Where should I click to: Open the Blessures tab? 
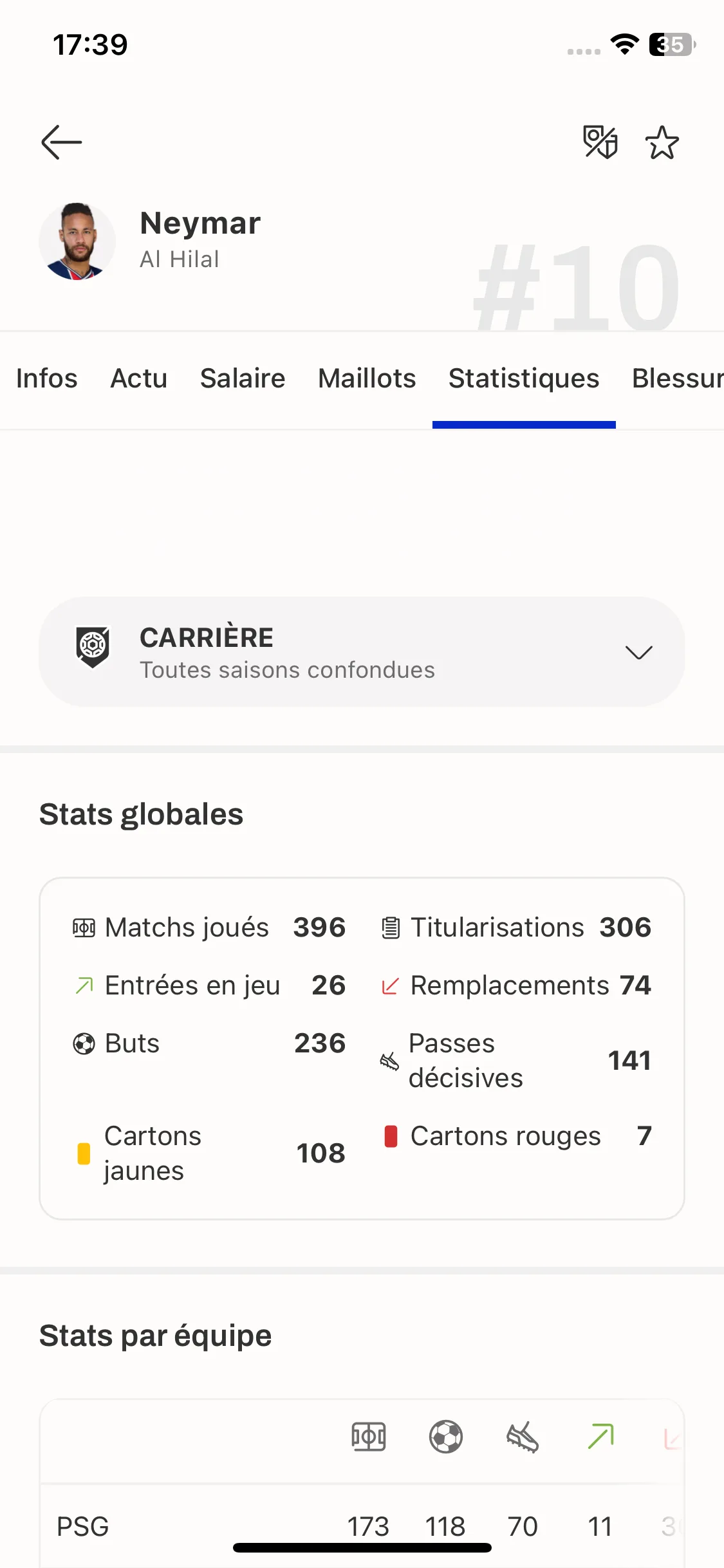pos(678,378)
